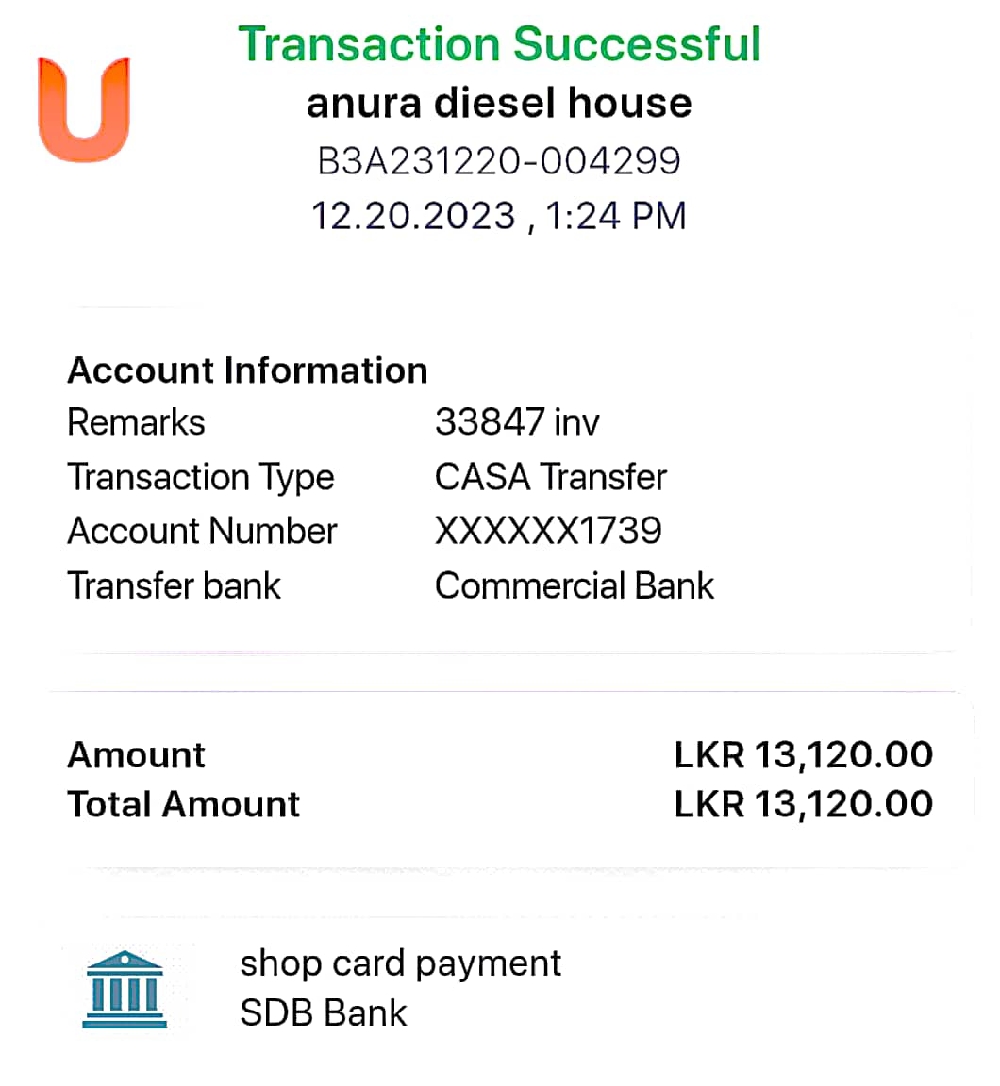This screenshot has height=1086, width=1000.
Task: Select the remarks value 33847 inv
Action: point(517,423)
